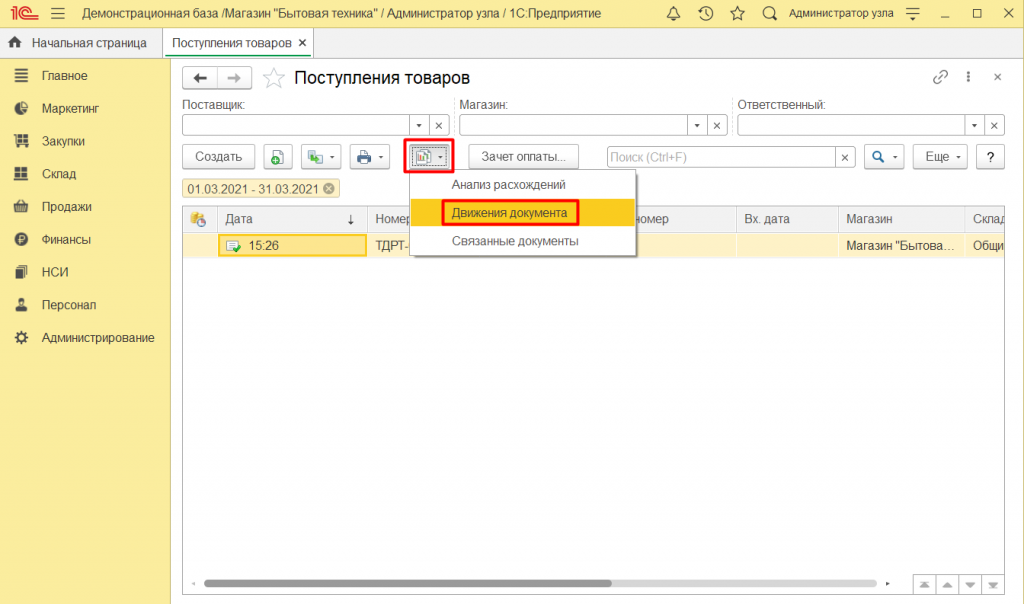Screen dimensions: 1024x604
Task: Click the create new document icon
Action: pyautogui.click(x=277, y=157)
